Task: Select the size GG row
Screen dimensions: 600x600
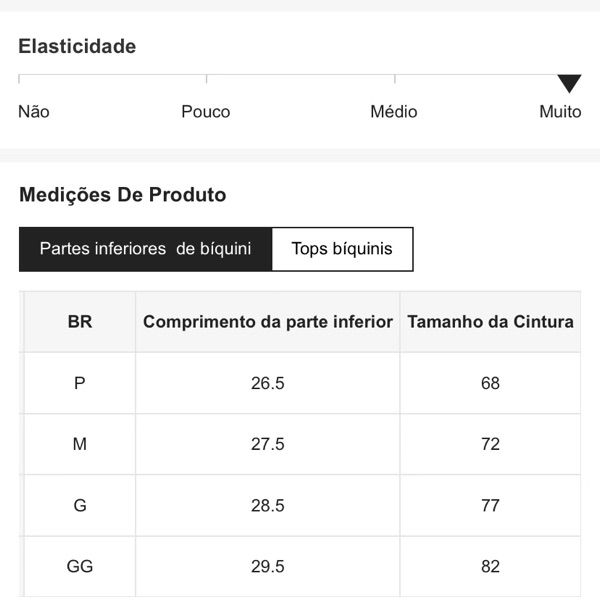Action: coord(80,566)
